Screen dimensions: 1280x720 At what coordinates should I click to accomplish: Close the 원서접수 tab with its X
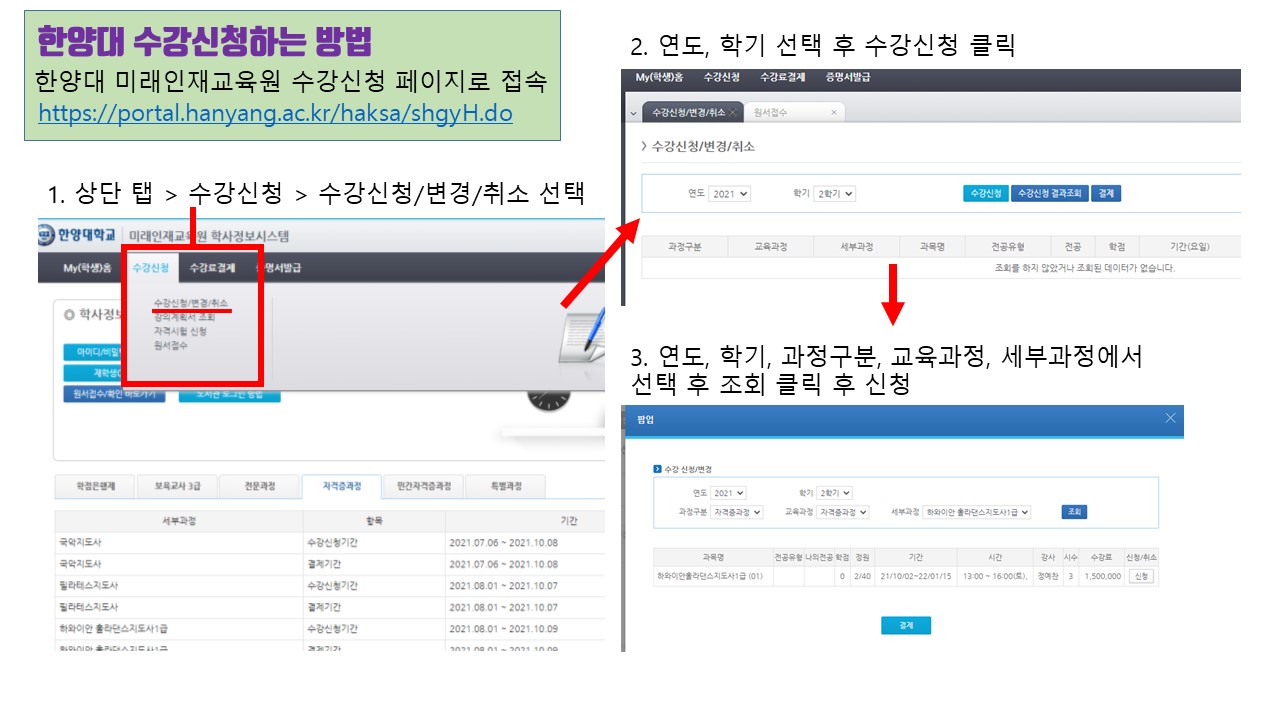coord(834,113)
